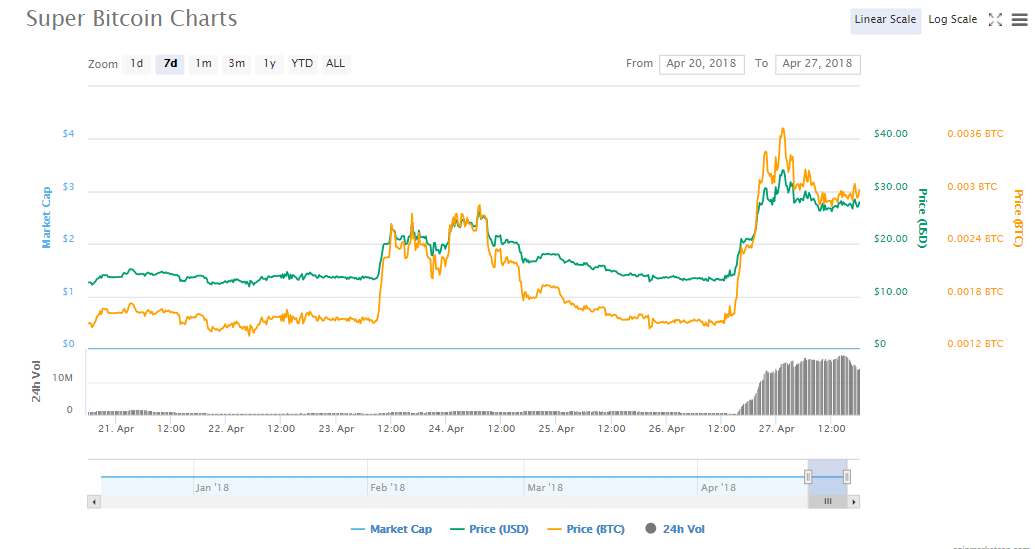Select the 1d zoom range

137,64
